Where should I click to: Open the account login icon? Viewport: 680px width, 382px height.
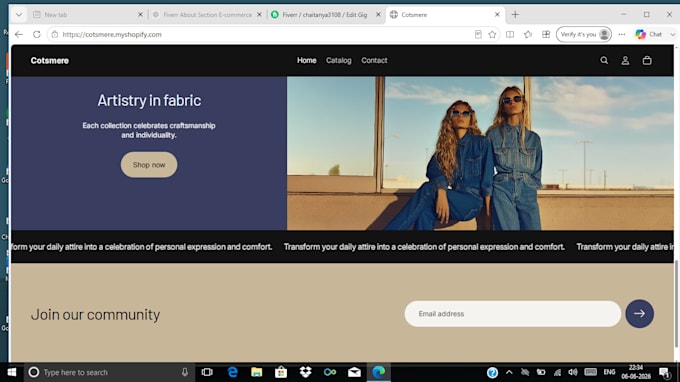pyautogui.click(x=625, y=60)
